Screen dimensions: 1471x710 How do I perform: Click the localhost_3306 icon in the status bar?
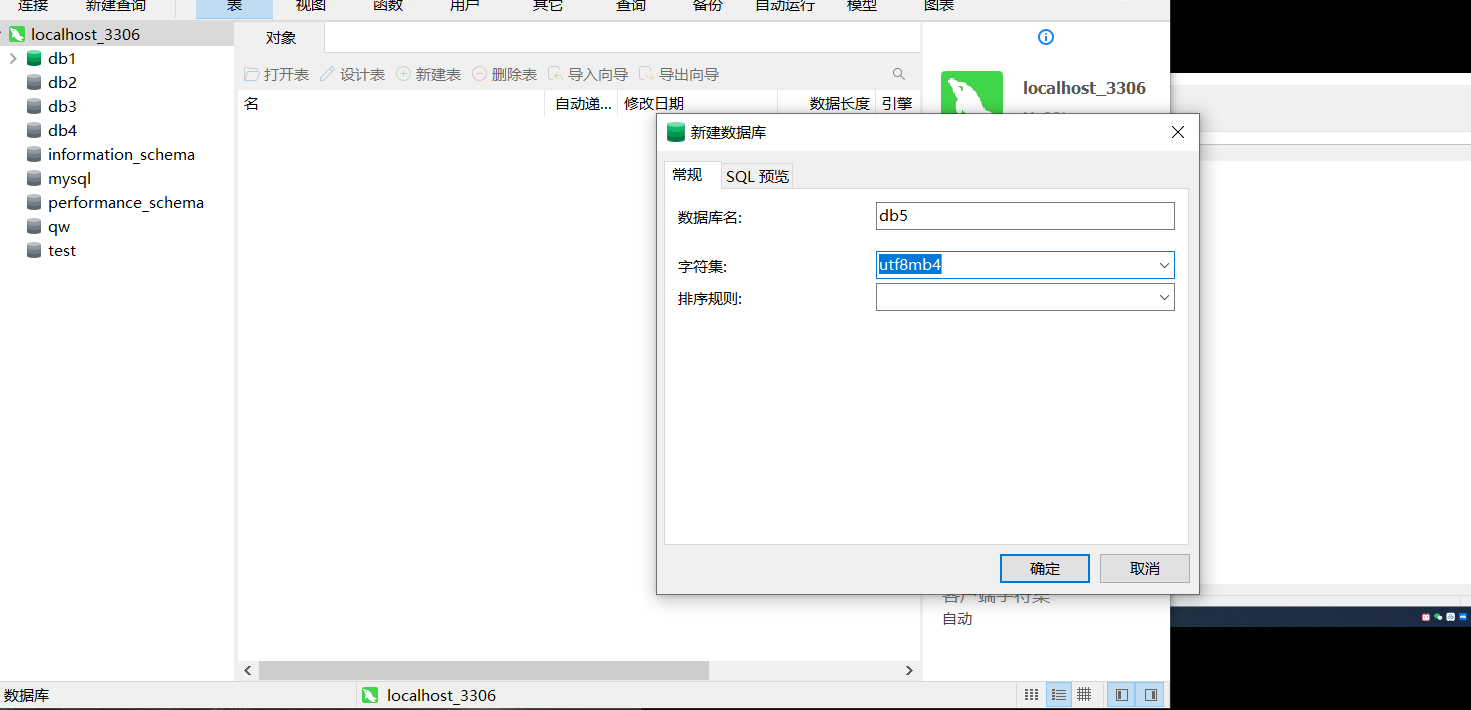click(370, 695)
